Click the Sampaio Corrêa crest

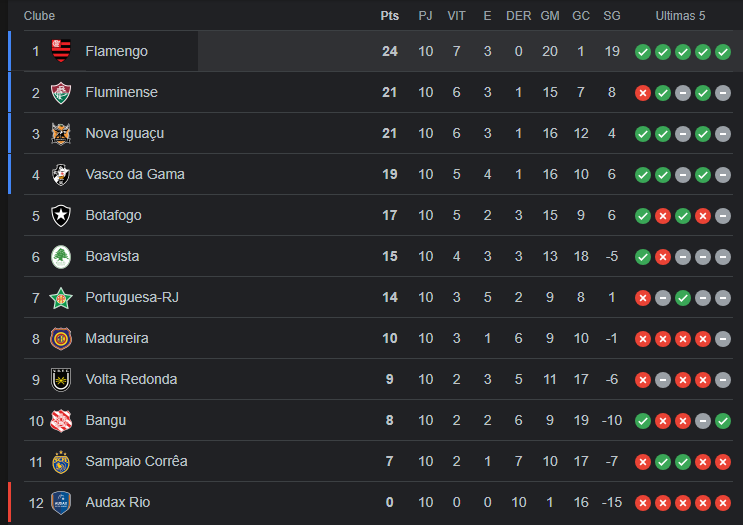61,462
